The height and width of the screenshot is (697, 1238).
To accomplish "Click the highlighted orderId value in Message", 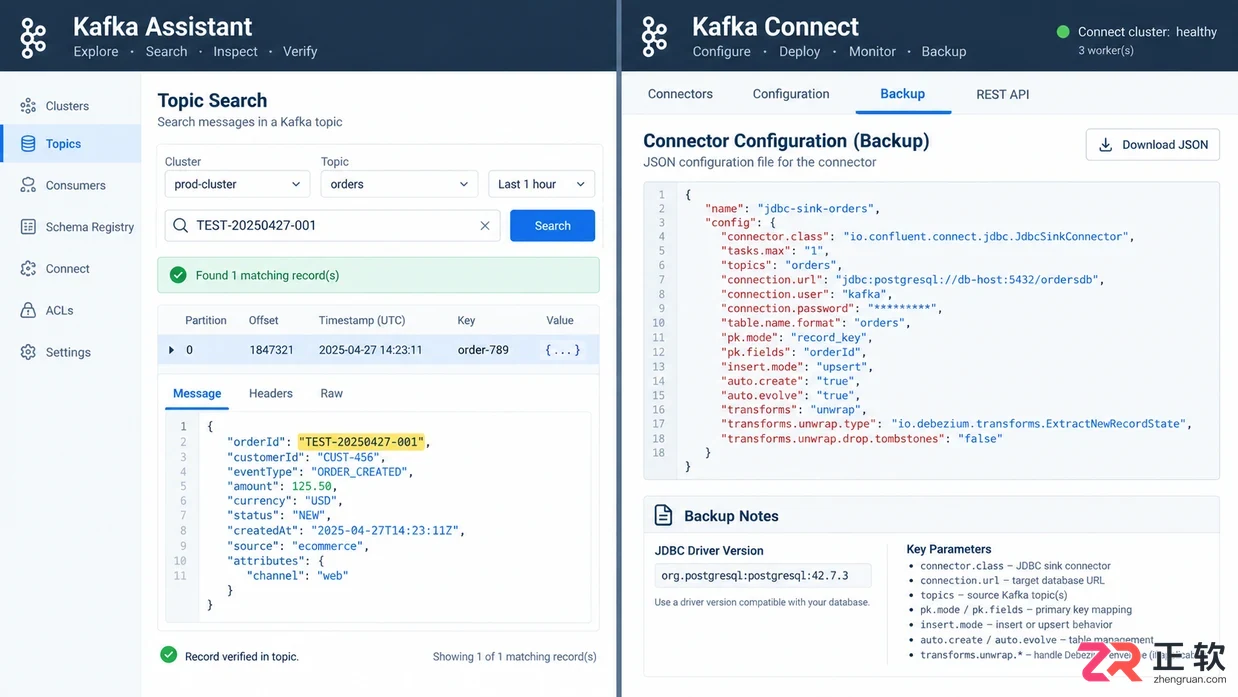I will click(x=361, y=442).
